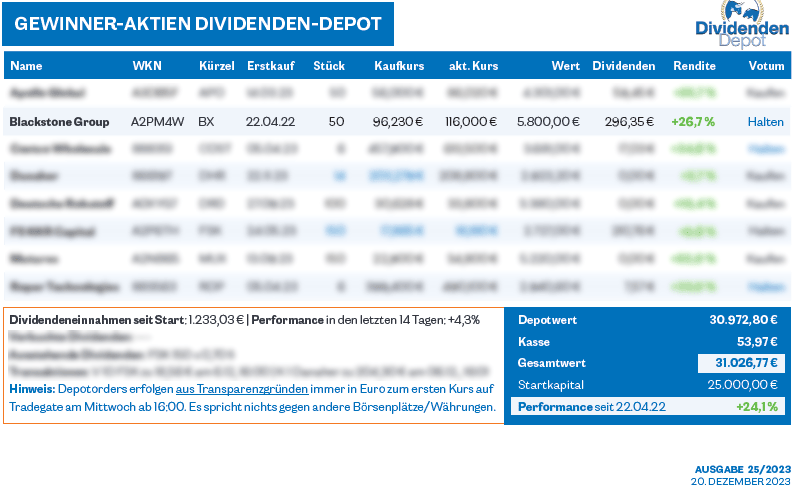
Task: Click the Gewinner-Aktien Dividenden-Depot title banner
Action: point(198,24)
